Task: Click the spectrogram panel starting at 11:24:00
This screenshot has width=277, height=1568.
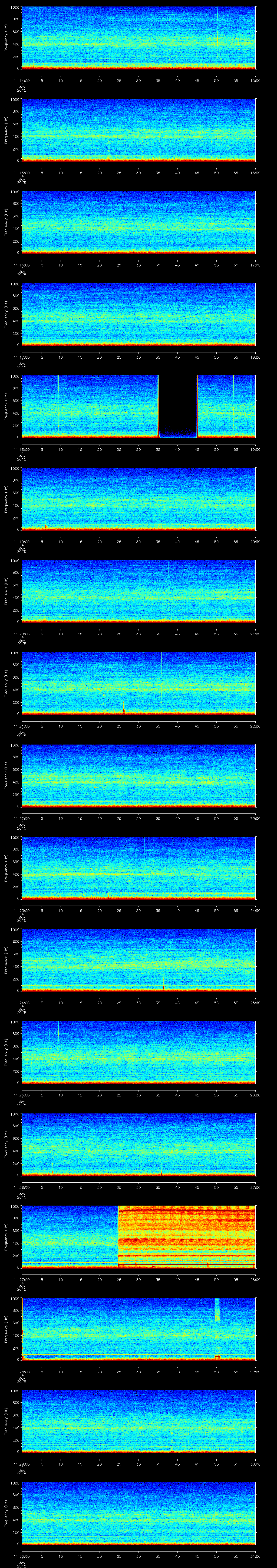Action: point(138,960)
